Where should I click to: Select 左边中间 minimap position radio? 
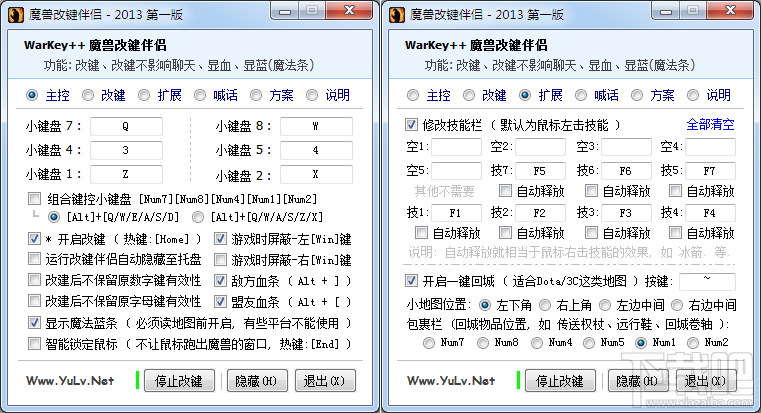pos(605,305)
